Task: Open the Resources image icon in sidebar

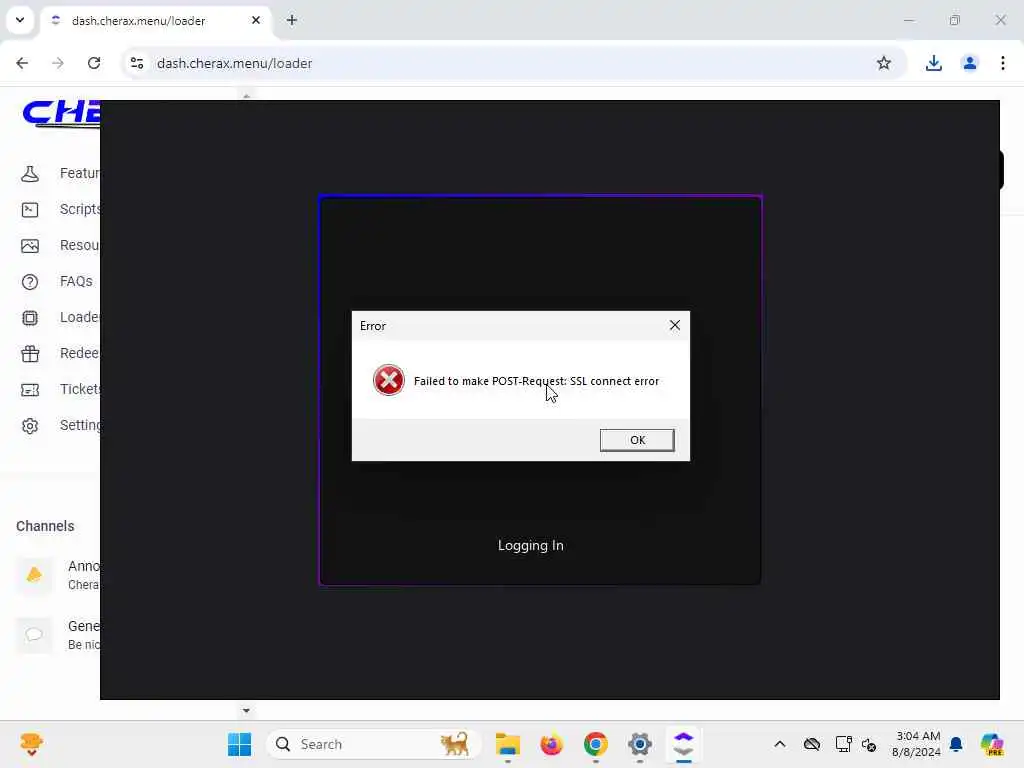Action: pyautogui.click(x=30, y=246)
